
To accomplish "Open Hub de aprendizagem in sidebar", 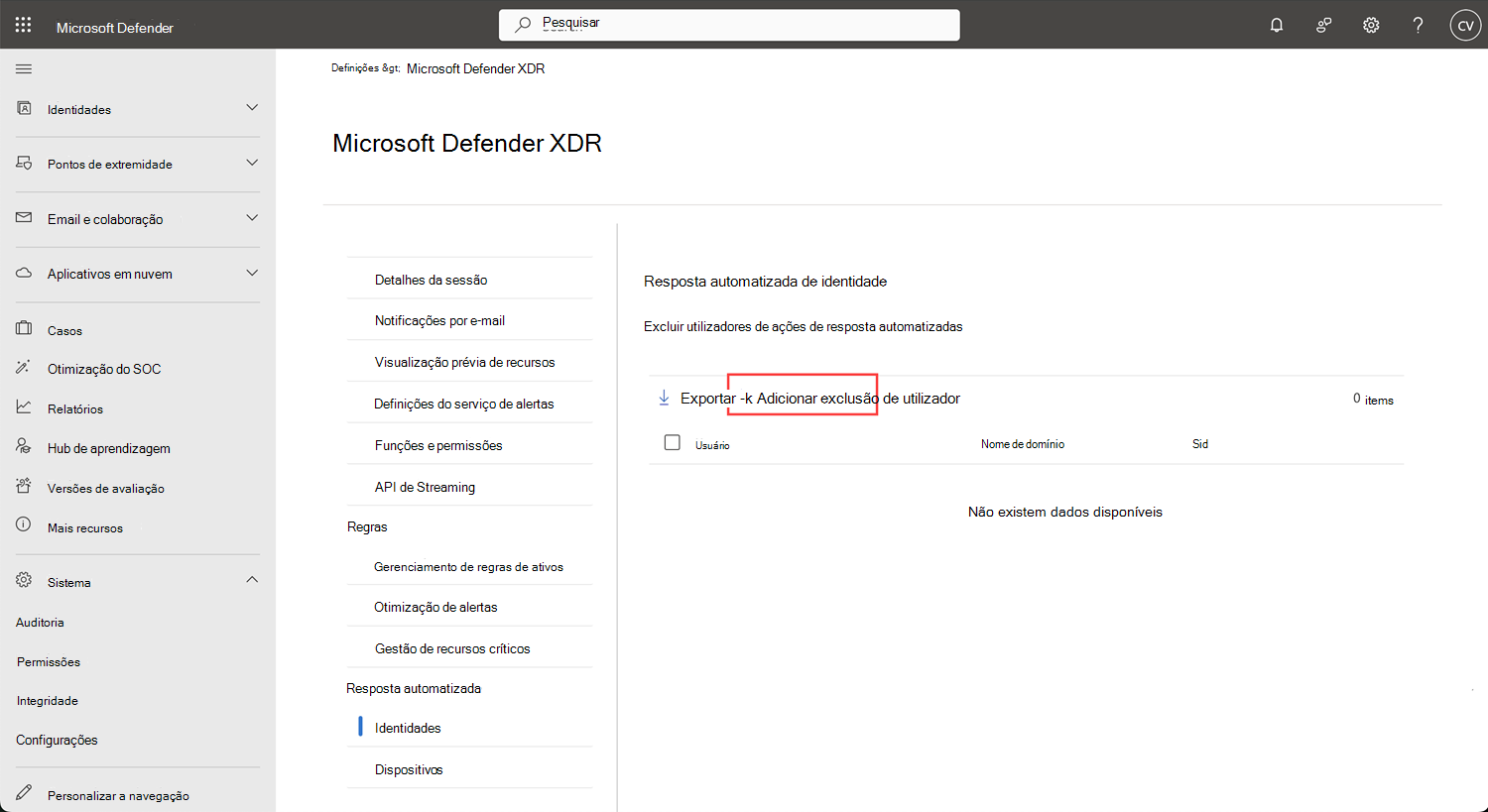I will pos(109,448).
